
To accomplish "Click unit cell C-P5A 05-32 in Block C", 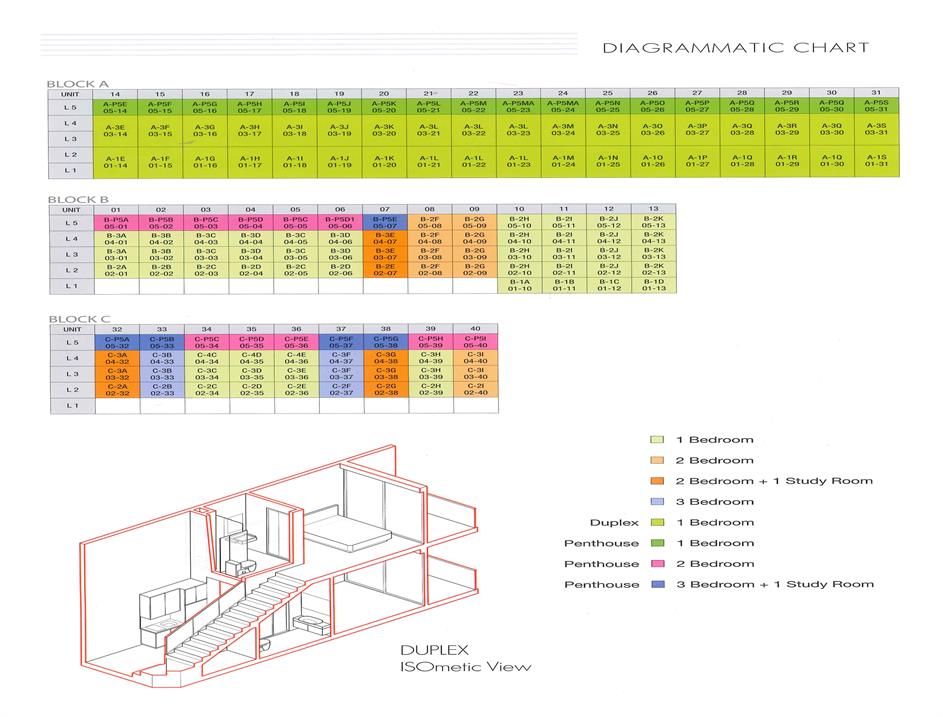I will click(116, 343).
